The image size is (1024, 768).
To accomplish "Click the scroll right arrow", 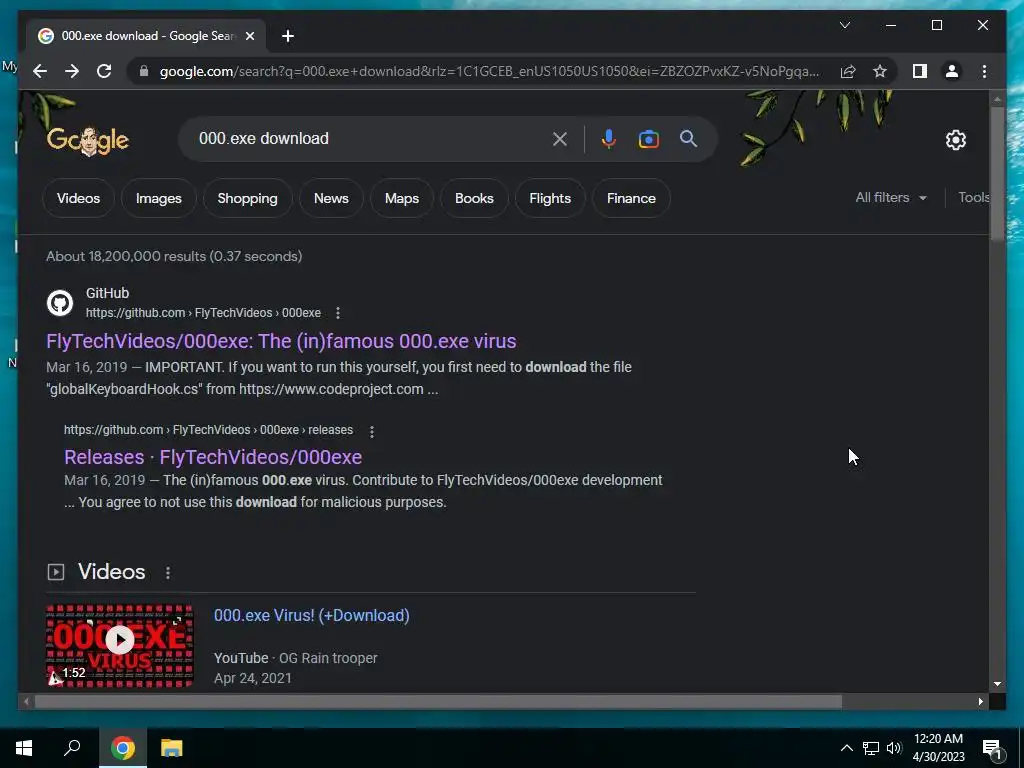I will click(x=980, y=702).
